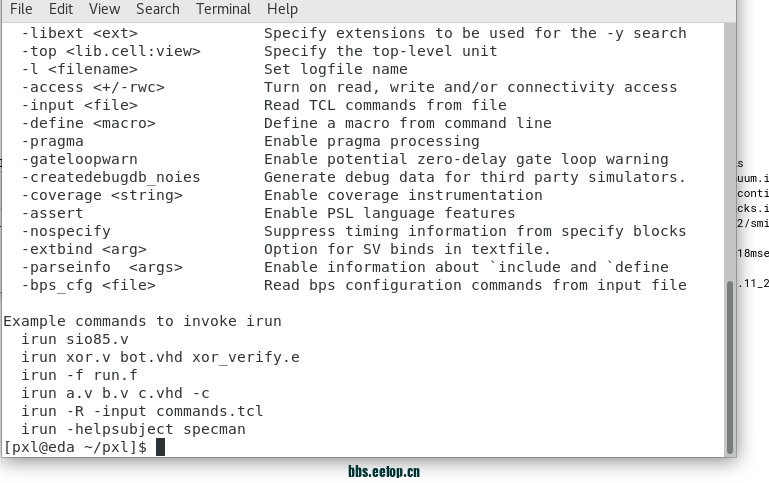769x483 pixels.
Task: Open the View menu
Action: [104, 9]
